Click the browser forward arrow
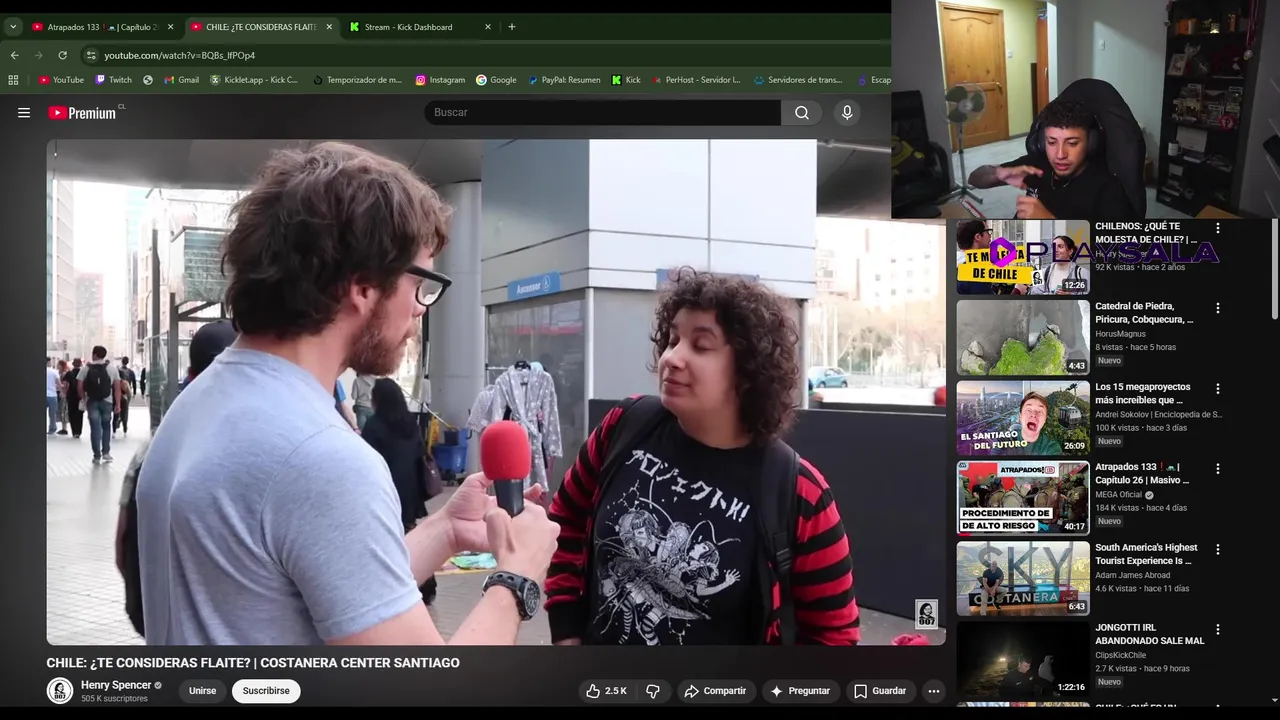The height and width of the screenshot is (720, 1280). [38, 55]
